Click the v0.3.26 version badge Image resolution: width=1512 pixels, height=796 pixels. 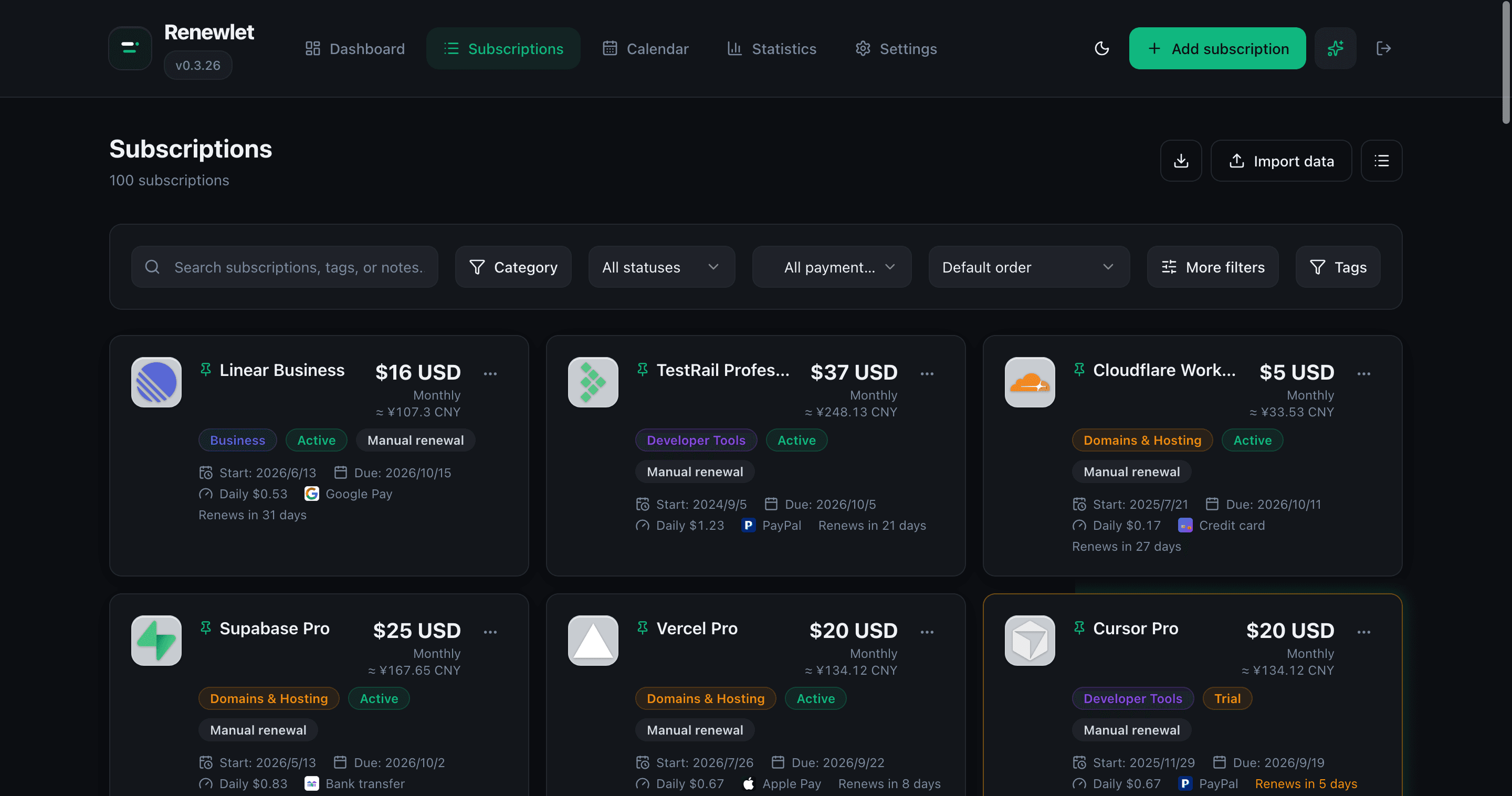coord(198,65)
